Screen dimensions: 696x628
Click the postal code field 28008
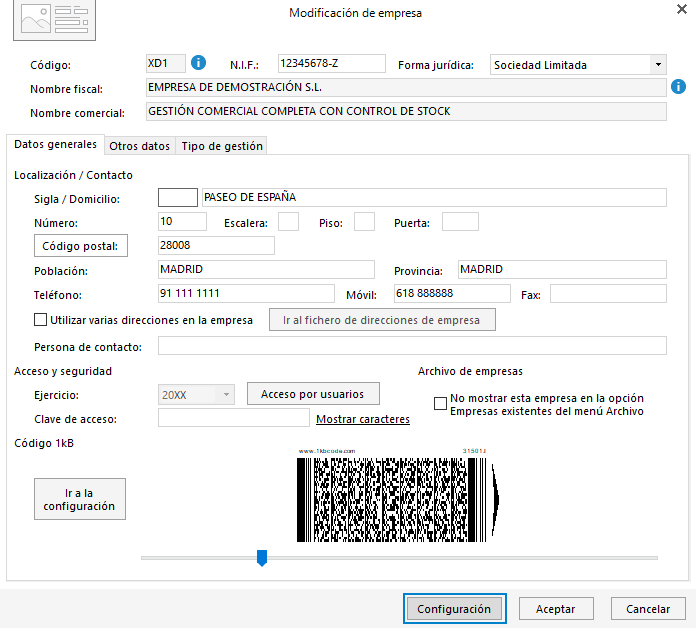coord(216,245)
